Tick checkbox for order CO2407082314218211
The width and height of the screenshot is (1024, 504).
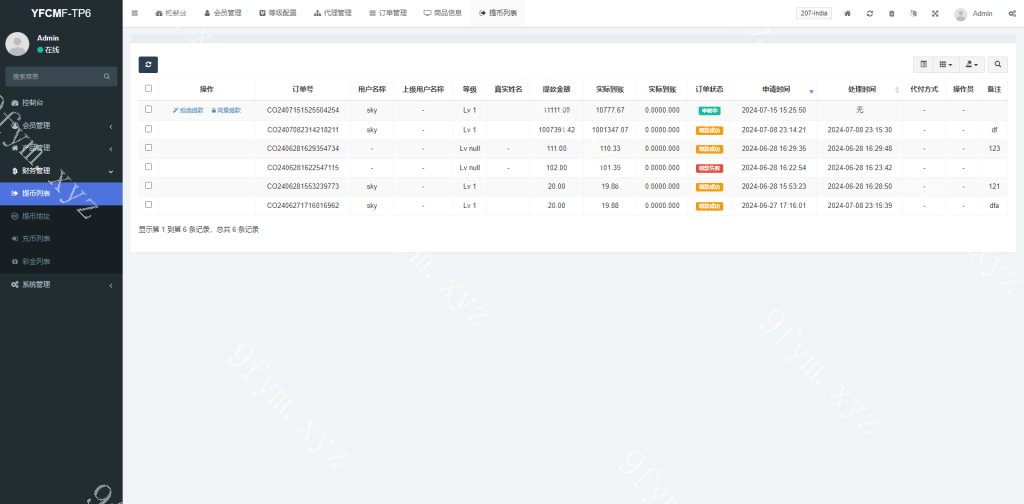click(148, 129)
